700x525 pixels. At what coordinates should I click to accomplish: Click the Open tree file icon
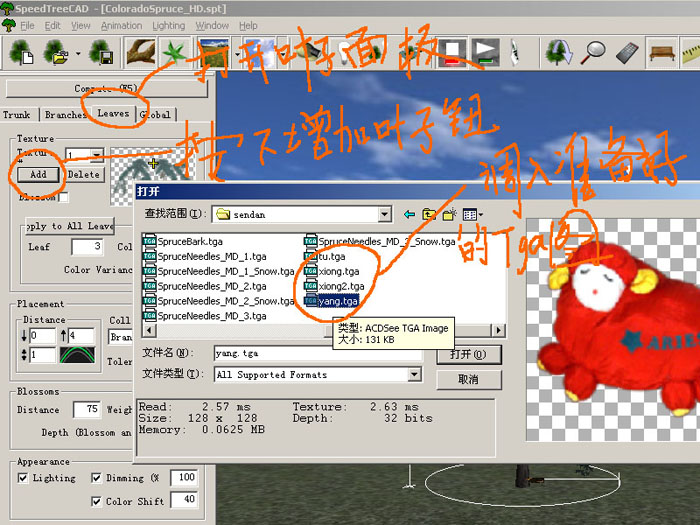(x=56, y=52)
